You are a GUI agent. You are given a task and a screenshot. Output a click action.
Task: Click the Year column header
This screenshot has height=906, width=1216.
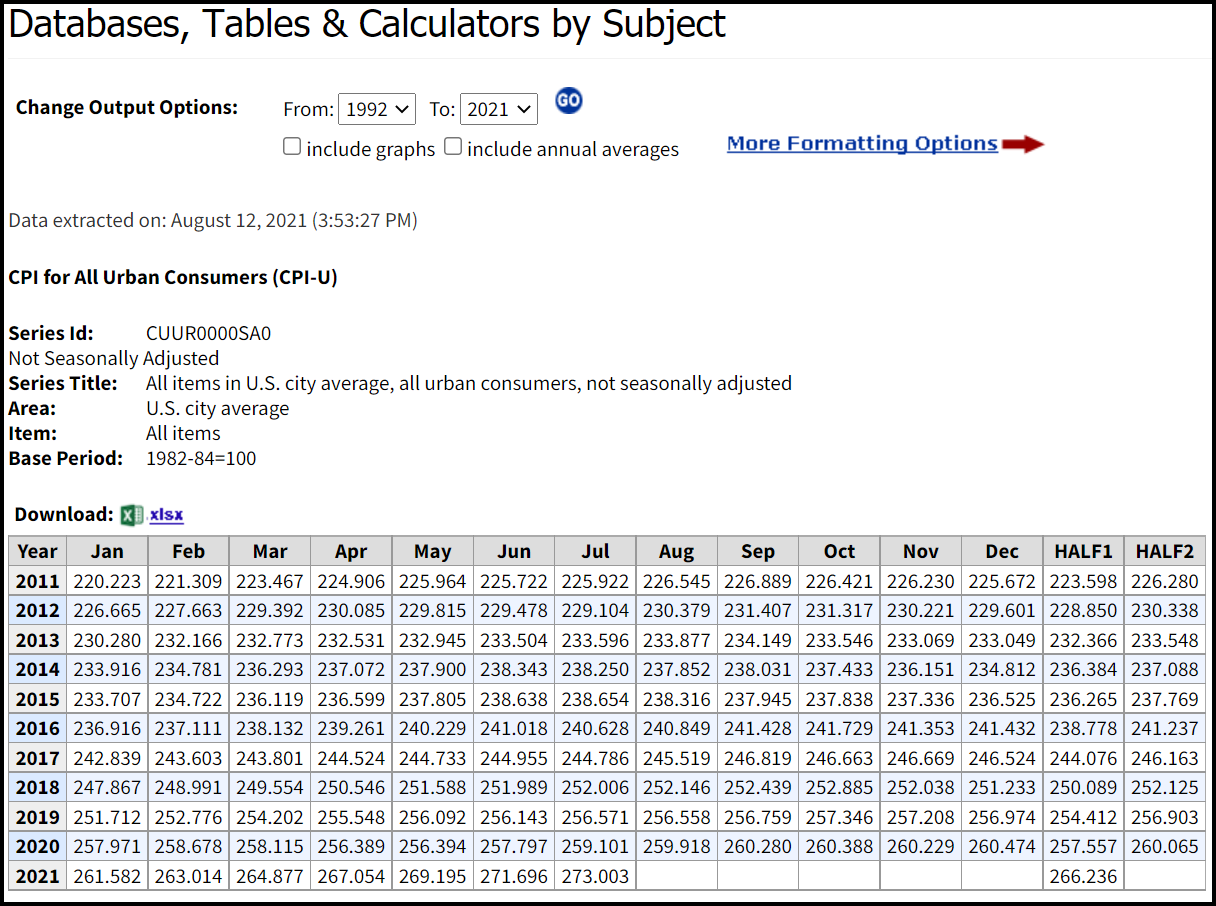[x=38, y=552]
